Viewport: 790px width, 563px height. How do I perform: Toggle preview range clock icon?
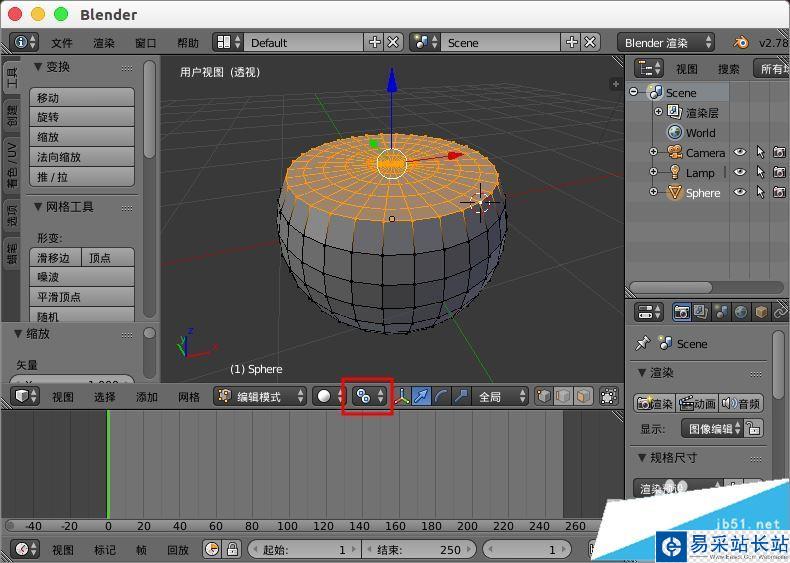click(x=212, y=549)
